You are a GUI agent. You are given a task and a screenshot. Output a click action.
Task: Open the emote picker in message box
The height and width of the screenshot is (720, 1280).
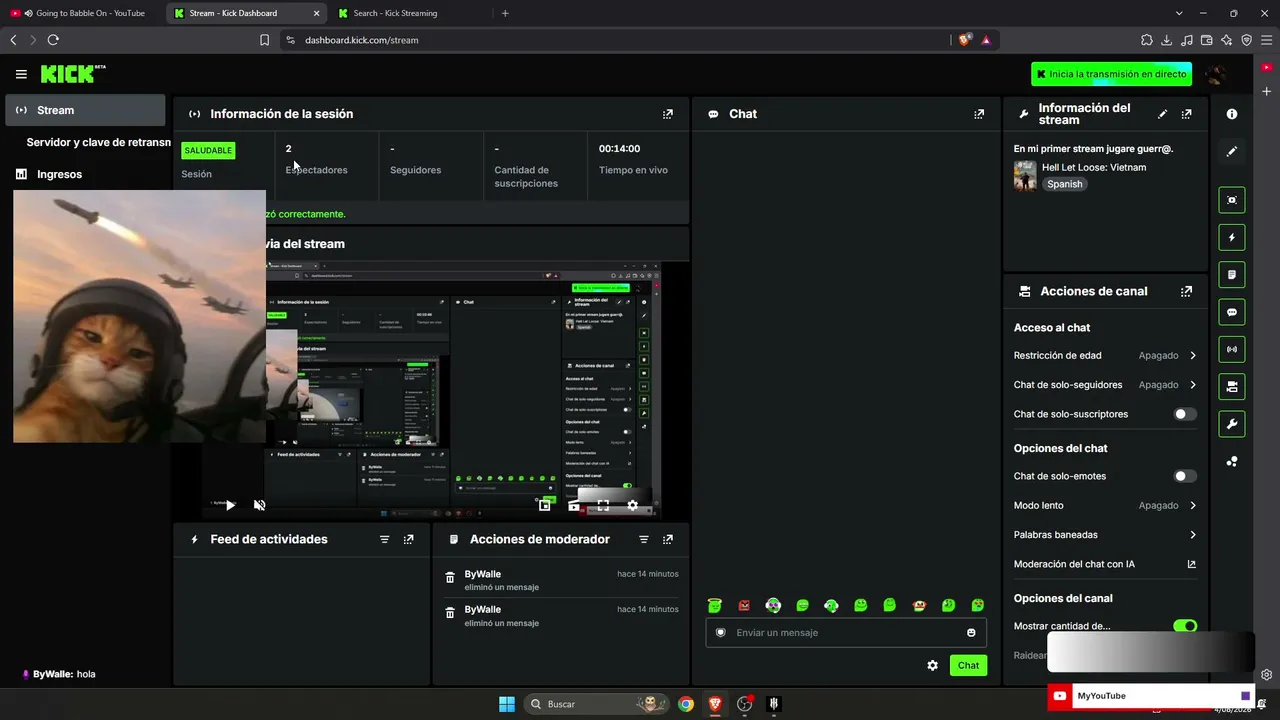tap(971, 633)
